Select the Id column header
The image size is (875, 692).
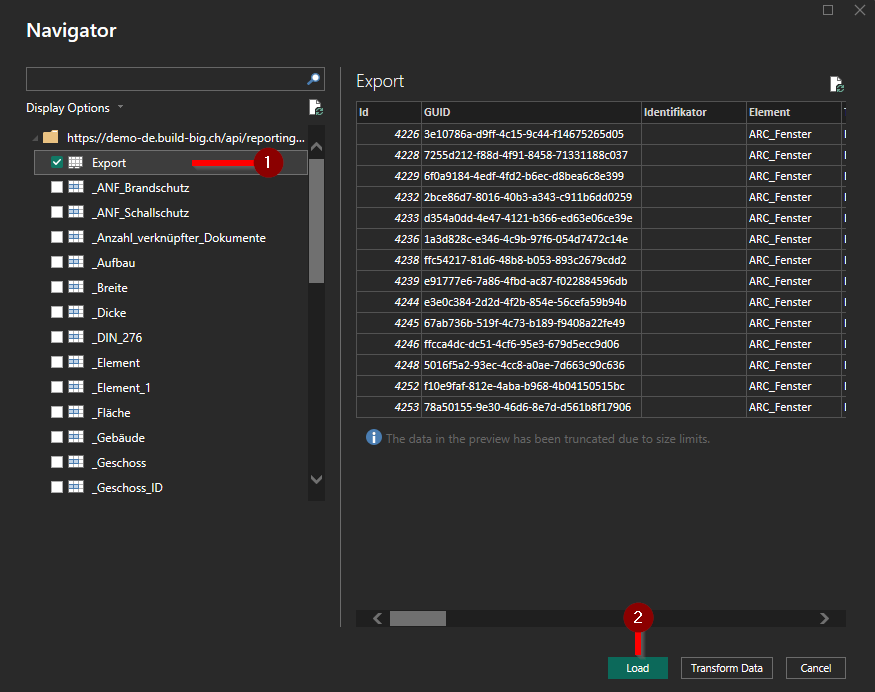point(389,112)
